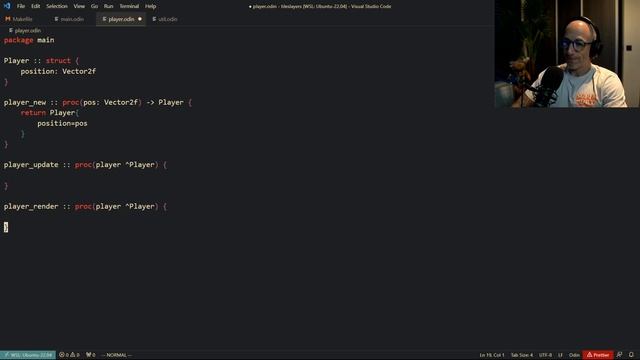Click the 'position=pos' line in the editor
This screenshot has width=640, height=360.
pyautogui.click(x=62, y=123)
